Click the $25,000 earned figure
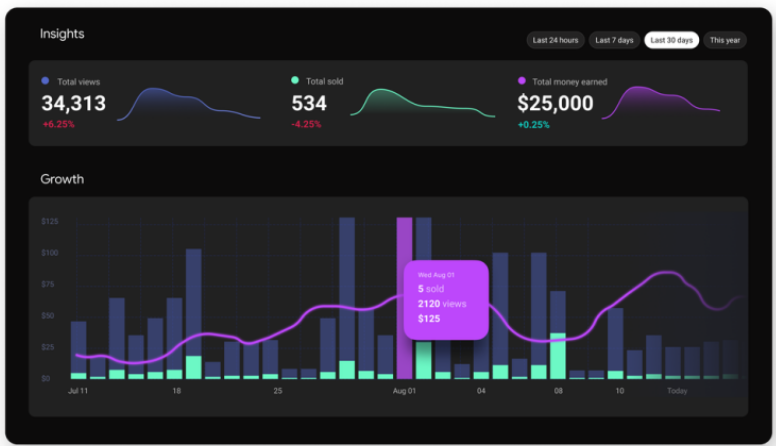 pyautogui.click(x=555, y=103)
